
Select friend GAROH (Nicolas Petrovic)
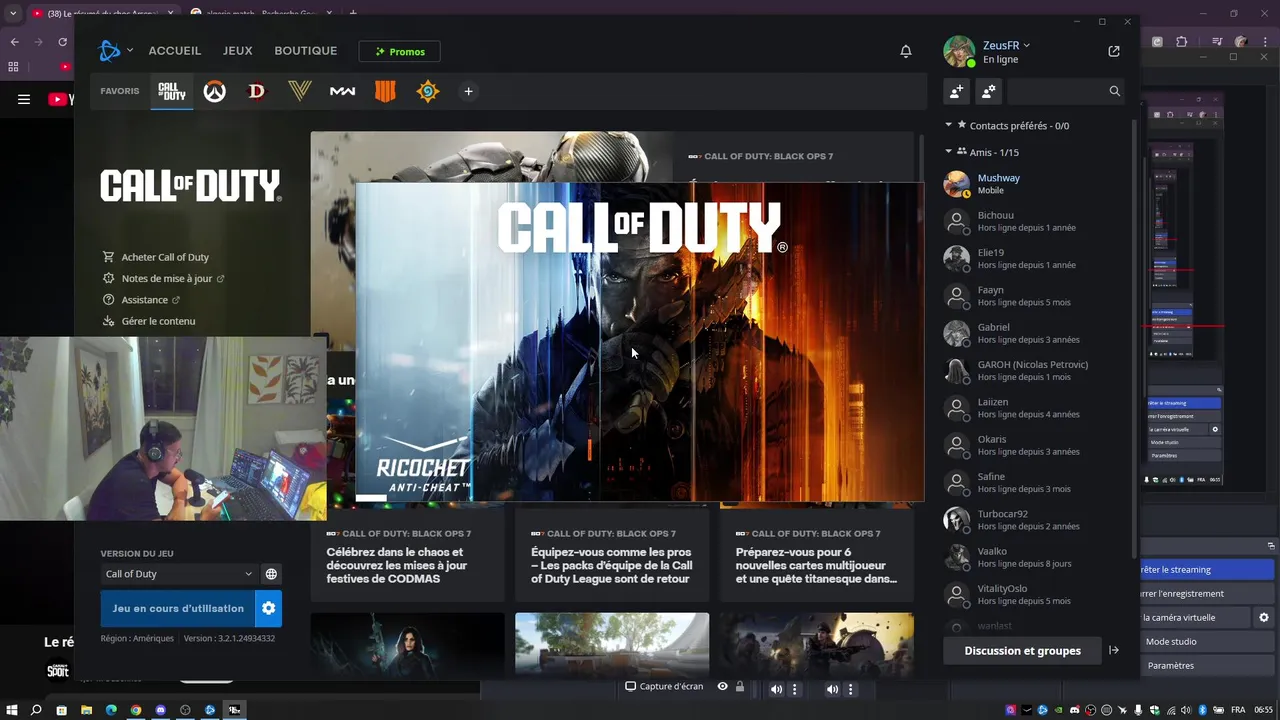(1035, 370)
